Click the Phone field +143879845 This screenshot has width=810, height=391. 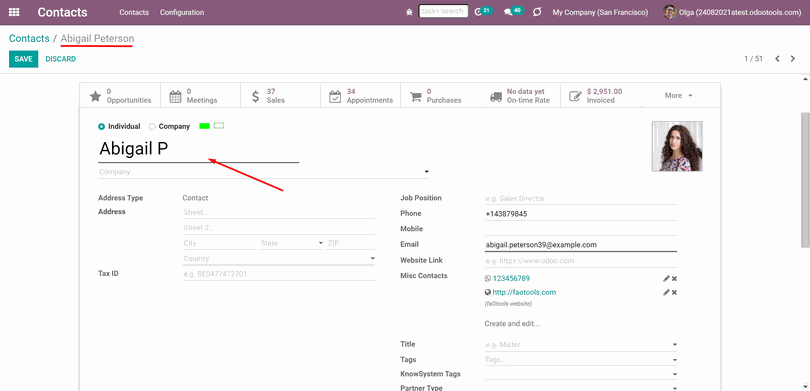click(x=581, y=214)
